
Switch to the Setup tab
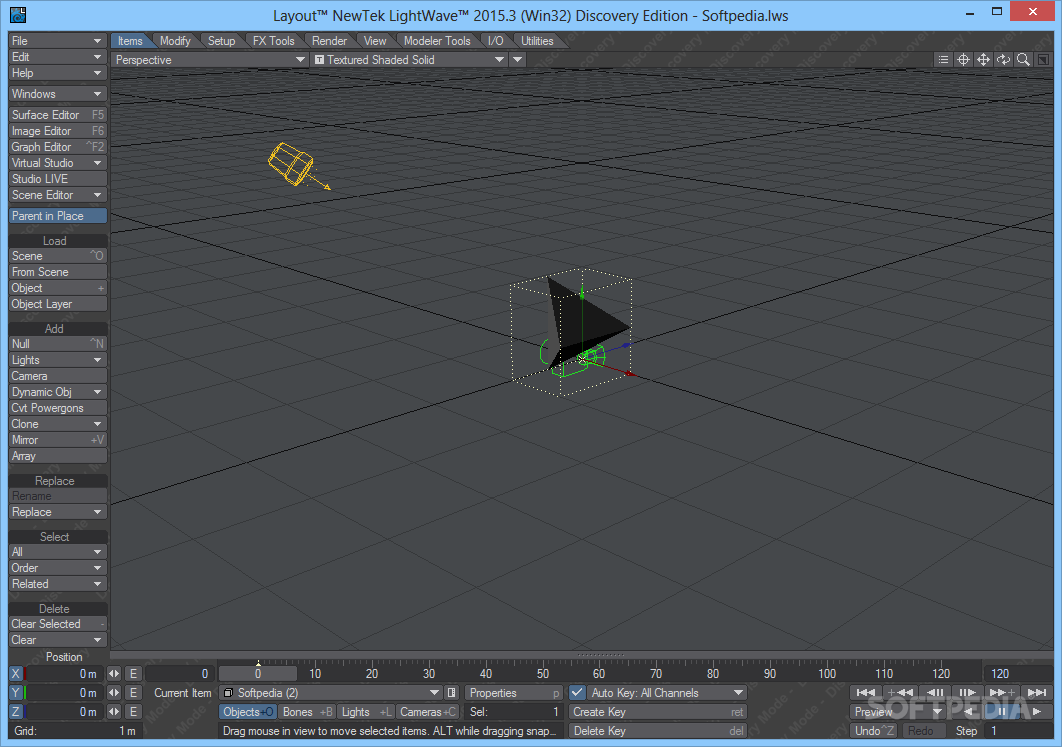tap(221, 41)
